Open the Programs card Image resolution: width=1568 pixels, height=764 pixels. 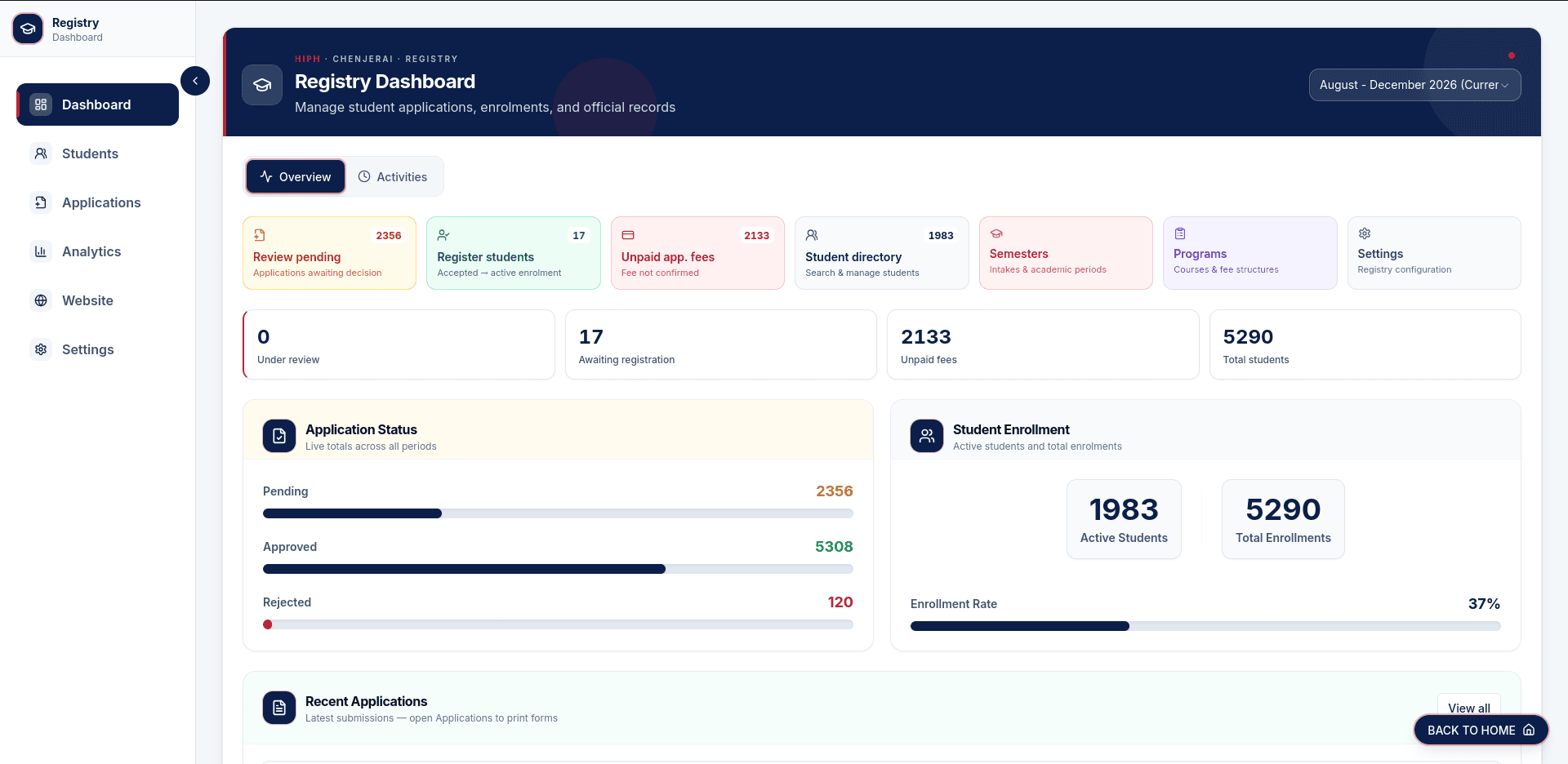point(1250,253)
